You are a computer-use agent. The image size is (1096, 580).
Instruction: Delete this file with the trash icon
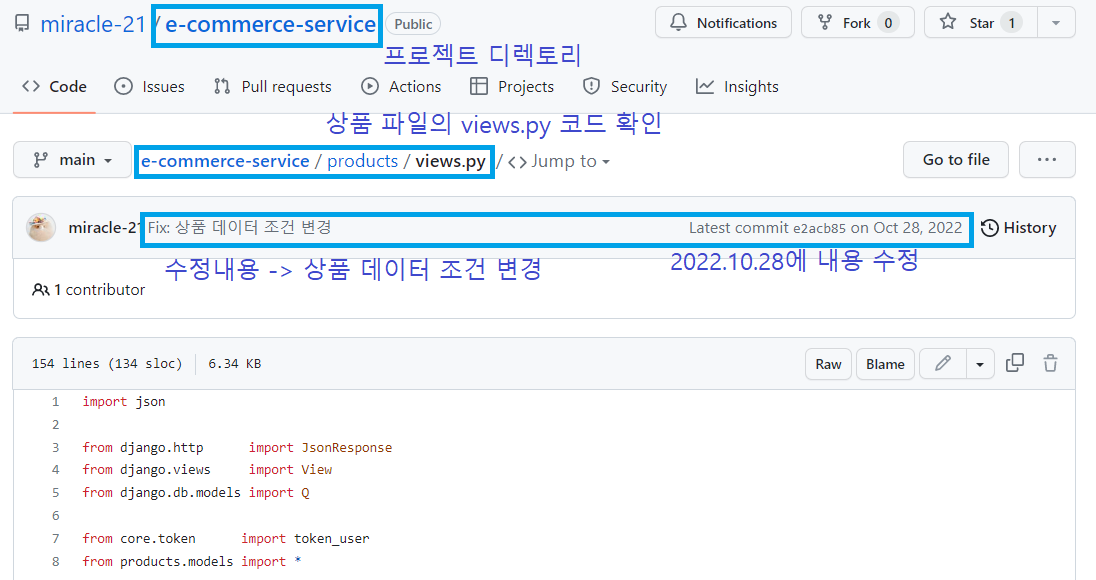pos(1051,363)
